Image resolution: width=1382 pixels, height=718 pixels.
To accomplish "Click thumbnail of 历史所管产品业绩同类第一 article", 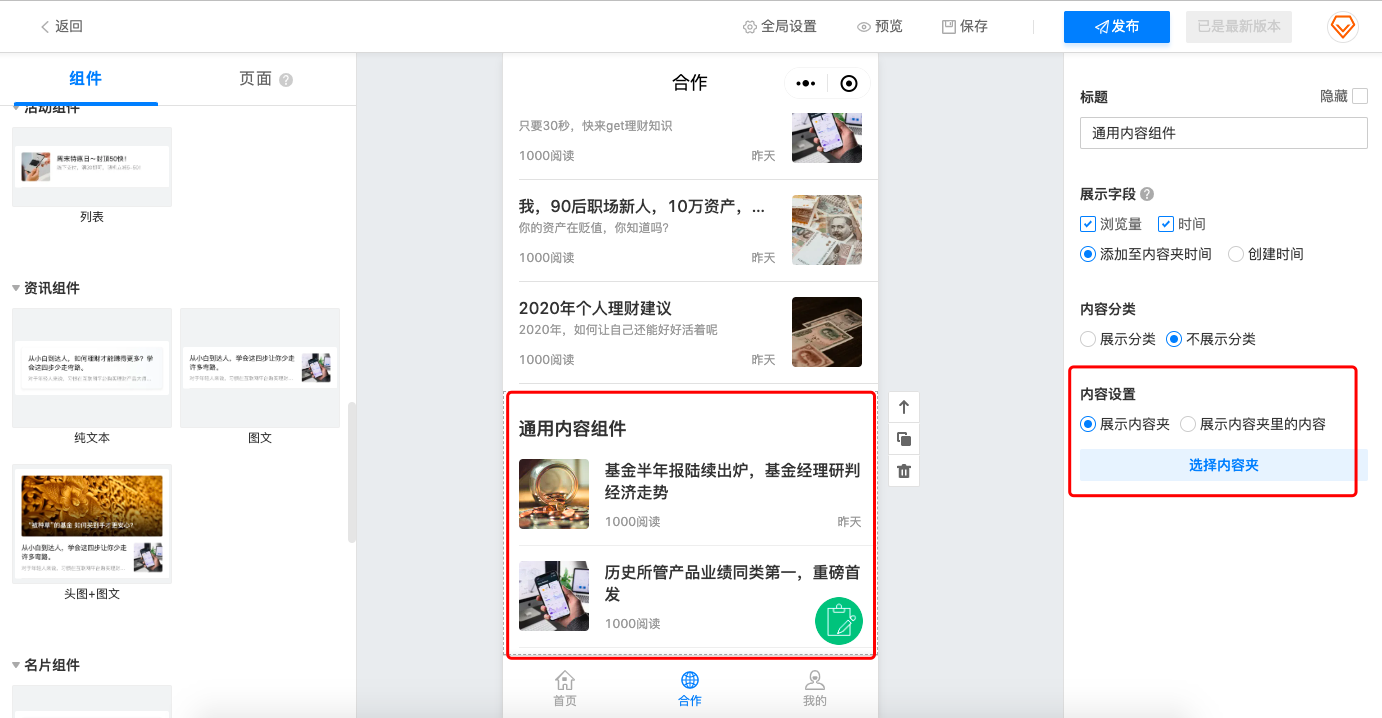I will [x=554, y=596].
